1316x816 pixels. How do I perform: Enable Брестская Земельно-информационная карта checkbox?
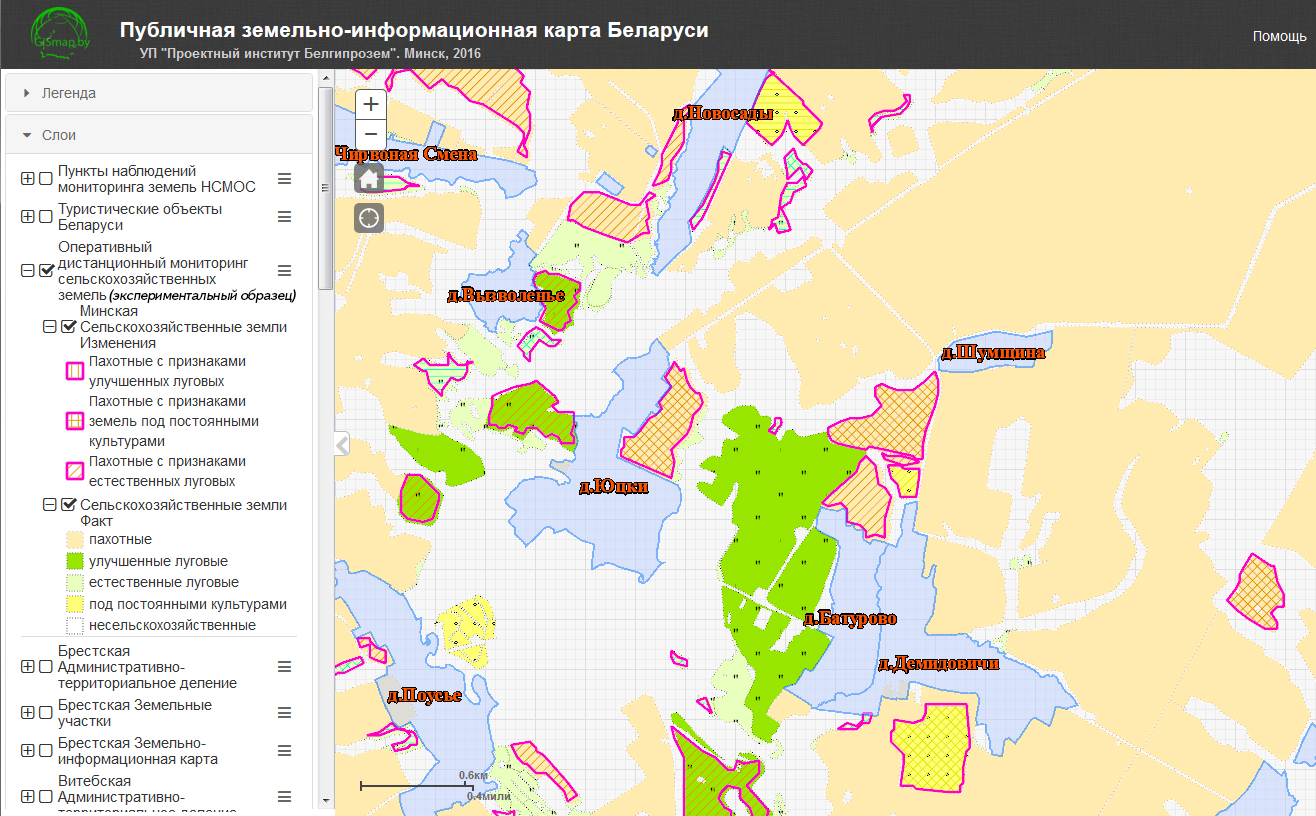pos(46,751)
